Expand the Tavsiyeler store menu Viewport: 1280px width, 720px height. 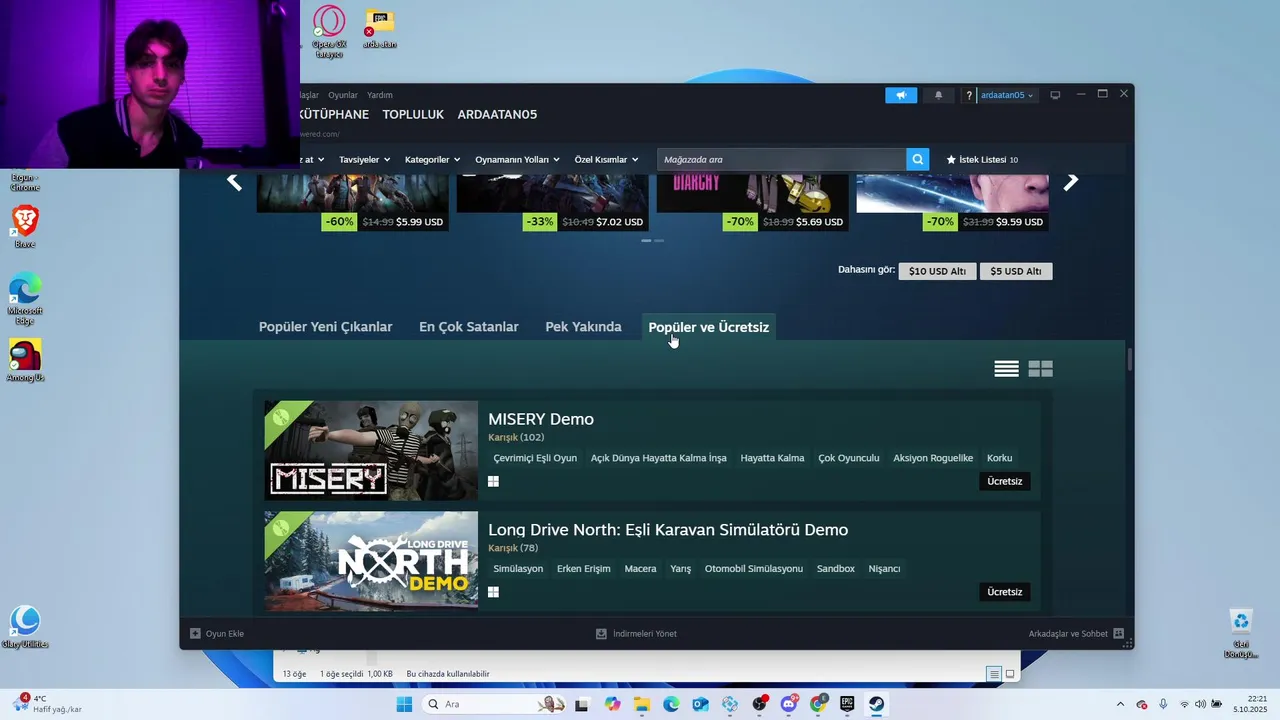(x=365, y=159)
